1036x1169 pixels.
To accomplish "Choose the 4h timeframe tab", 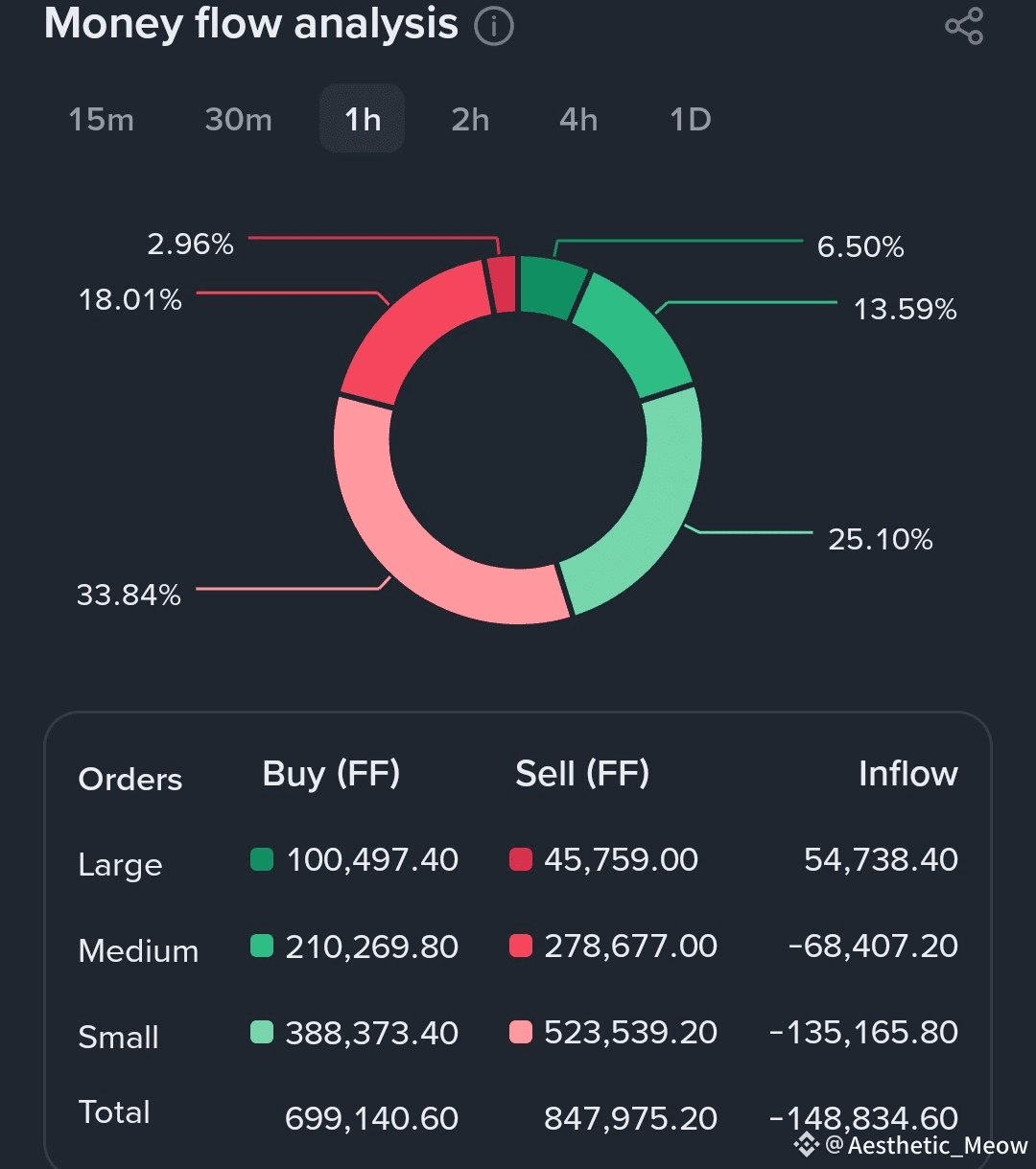I will pos(578,120).
